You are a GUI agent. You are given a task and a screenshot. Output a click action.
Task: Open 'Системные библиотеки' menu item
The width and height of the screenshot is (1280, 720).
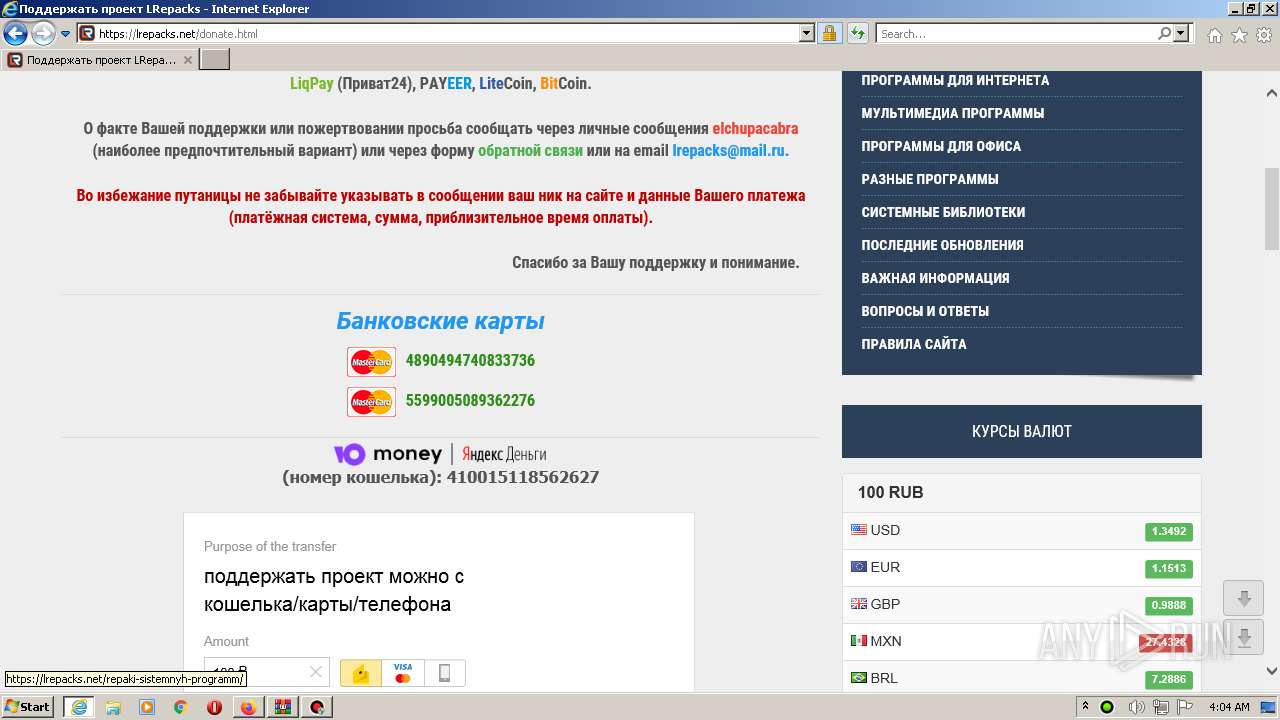943,212
